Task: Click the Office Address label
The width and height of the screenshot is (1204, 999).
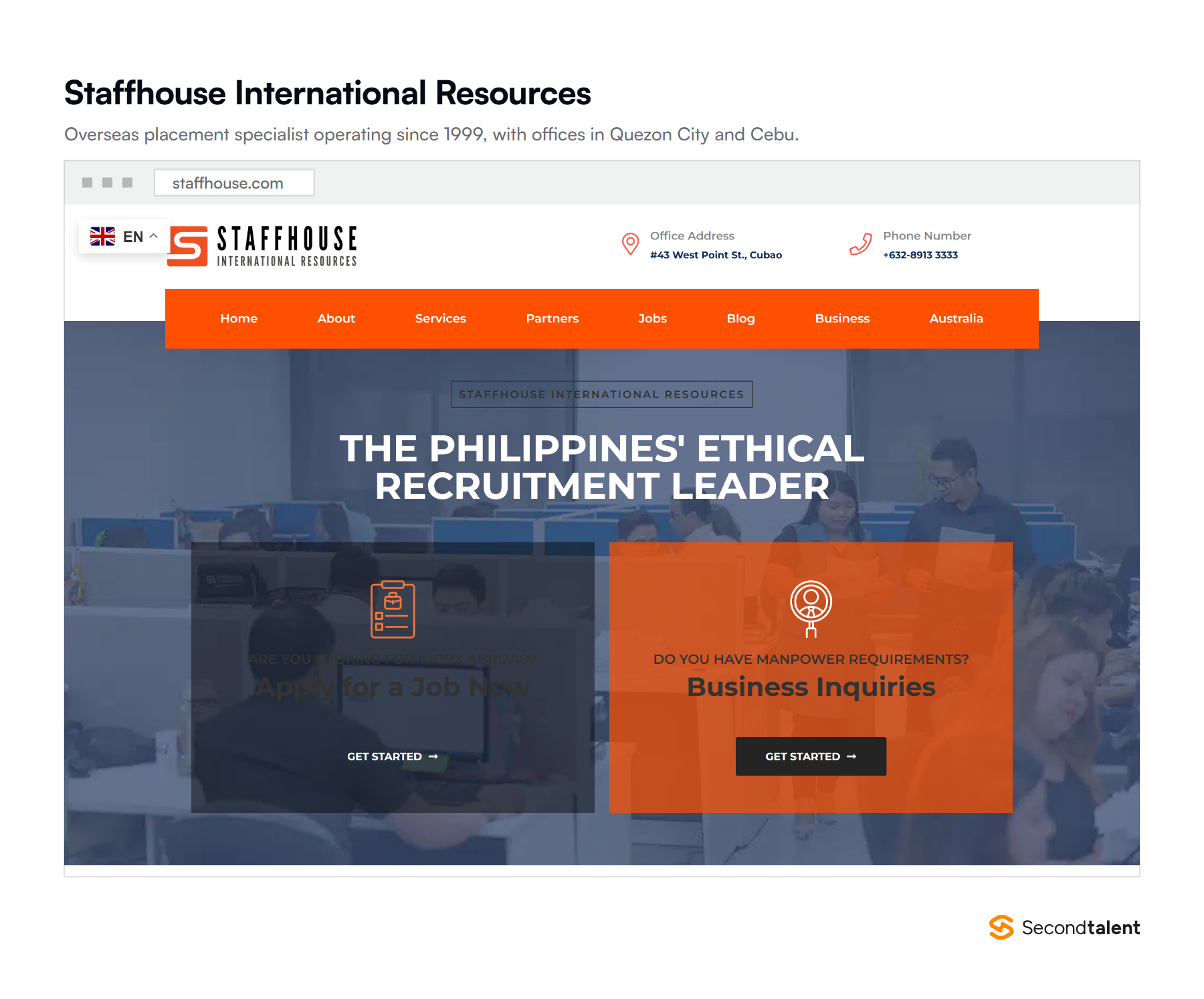Action: 692,235
